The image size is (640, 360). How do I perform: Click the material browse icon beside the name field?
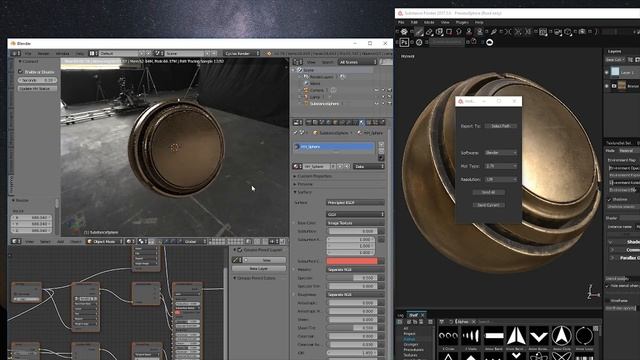pyautogui.click(x=297, y=167)
